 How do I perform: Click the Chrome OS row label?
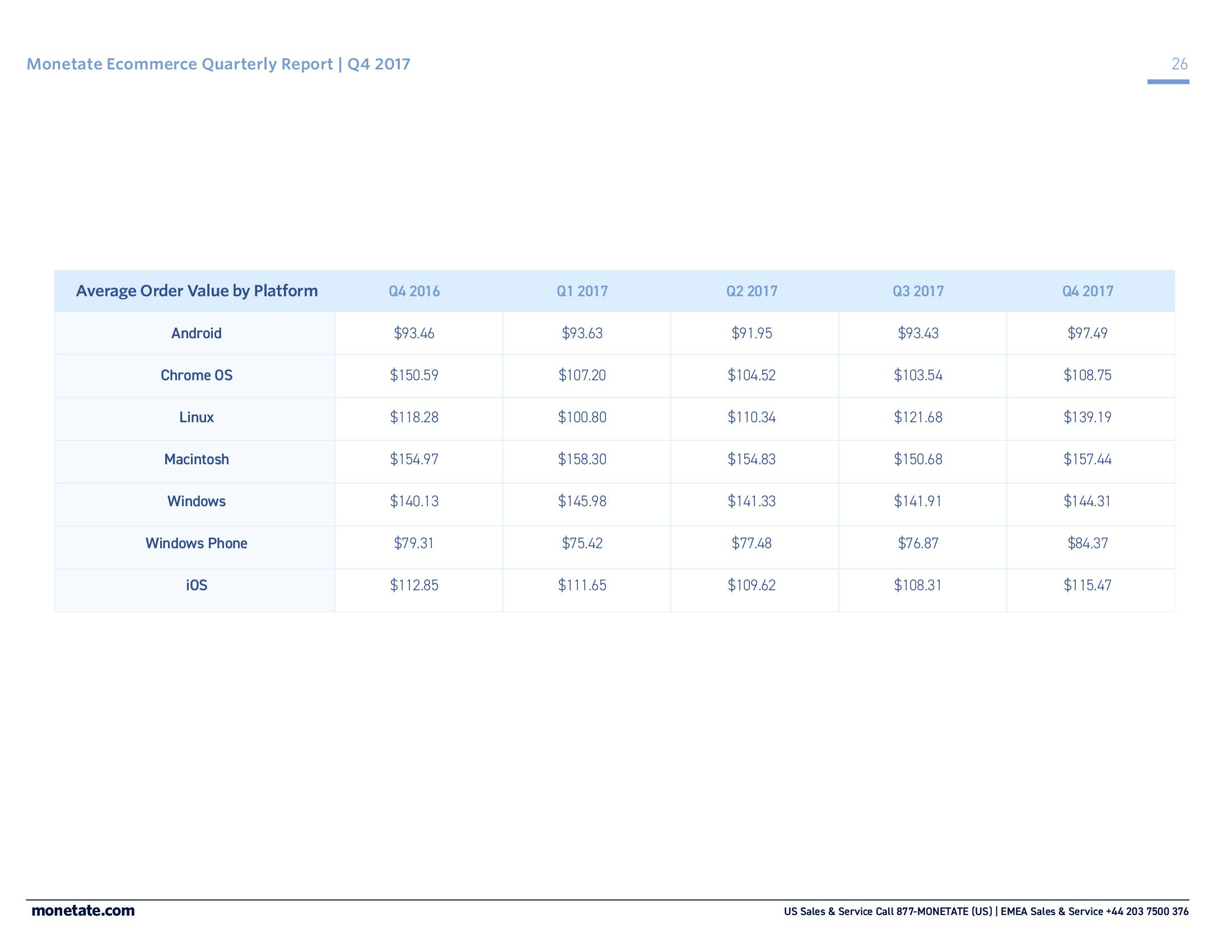point(197,375)
